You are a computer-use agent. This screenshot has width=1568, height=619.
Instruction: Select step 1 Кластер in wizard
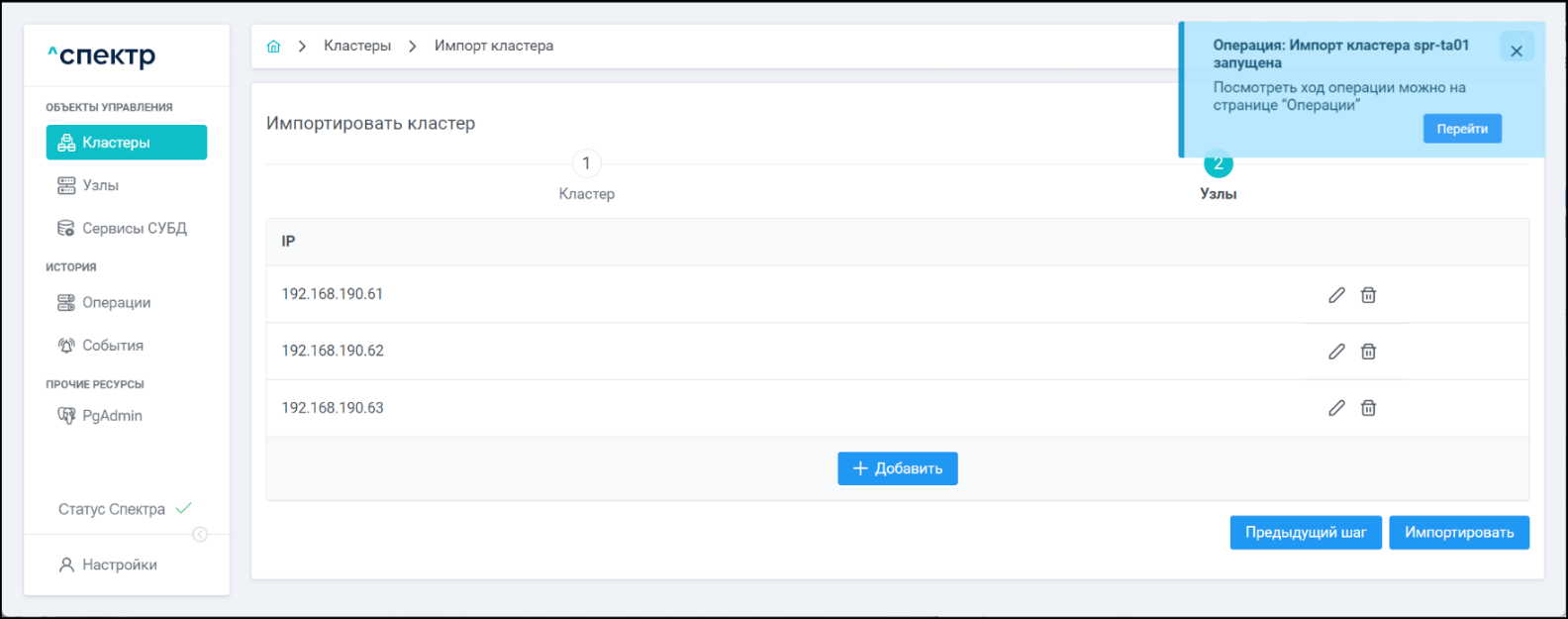[586, 164]
